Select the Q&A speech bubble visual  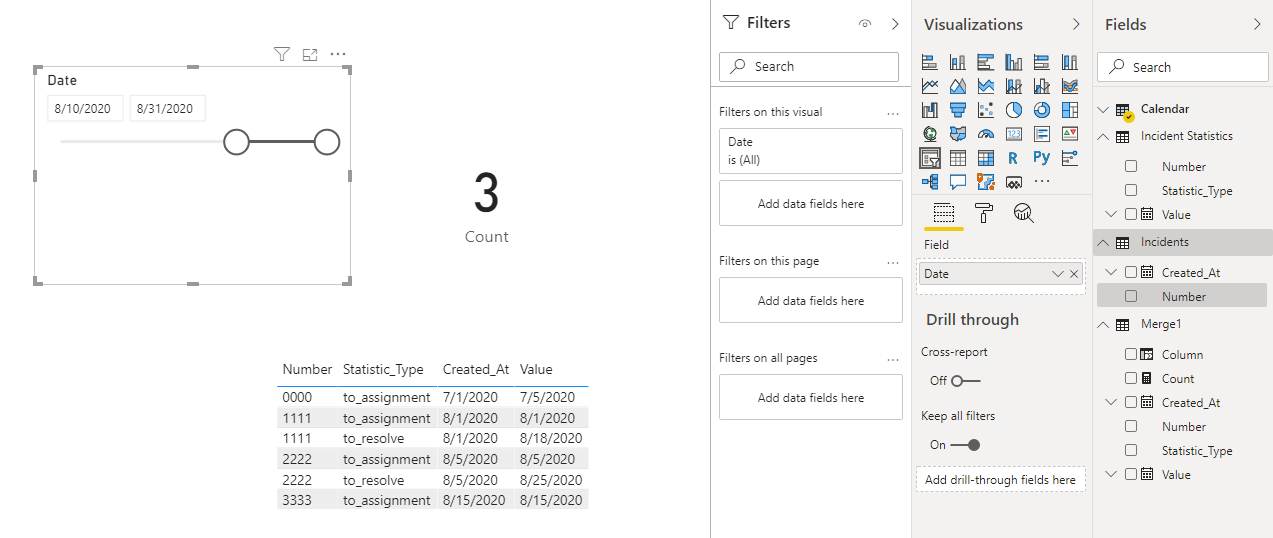958,182
